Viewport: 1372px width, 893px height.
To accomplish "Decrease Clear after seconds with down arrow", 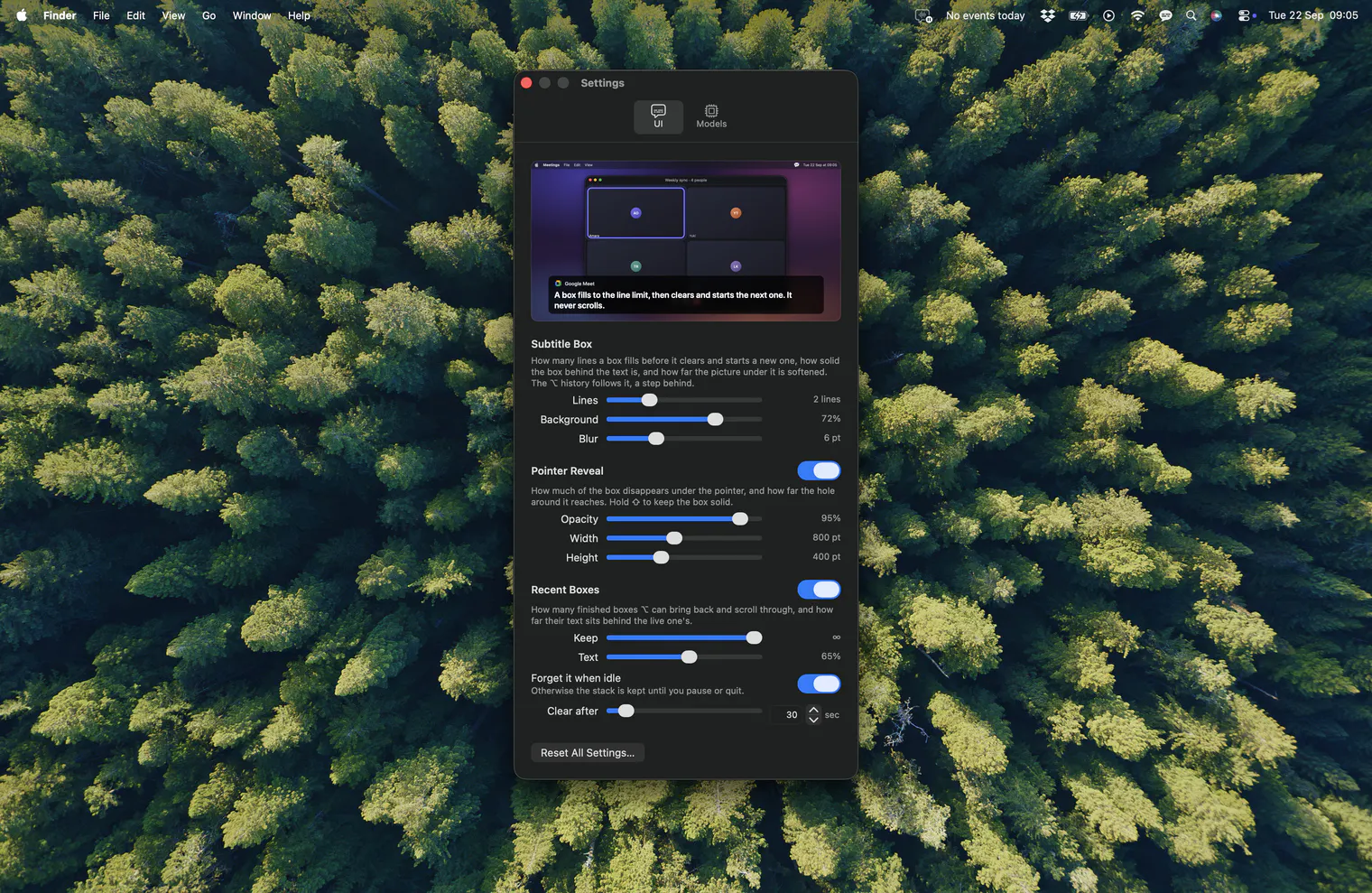I will pyautogui.click(x=813, y=720).
